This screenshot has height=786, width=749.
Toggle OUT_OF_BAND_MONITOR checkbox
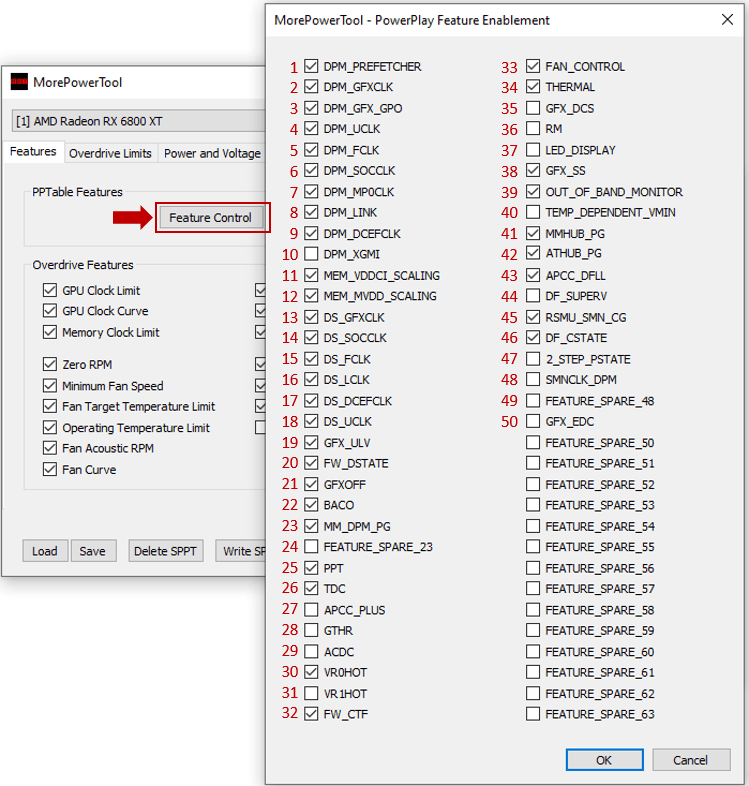coord(533,191)
